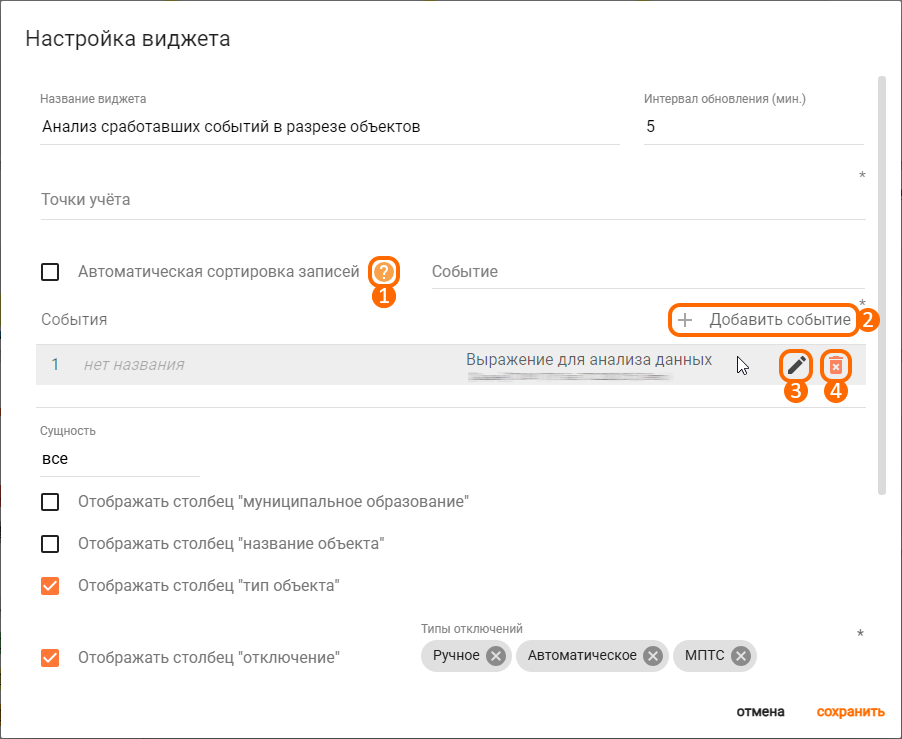
Task: Uncheck отключение column checkbox
Action: 50,657
